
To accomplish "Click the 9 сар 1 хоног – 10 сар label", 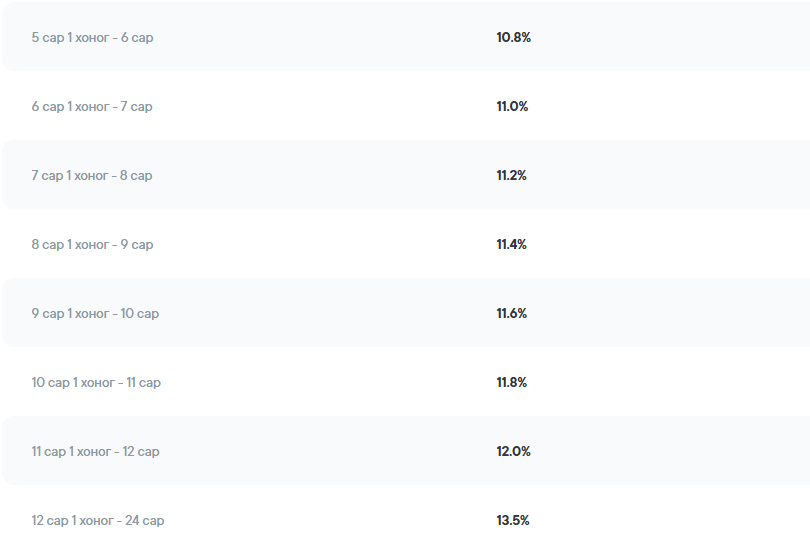I will pyautogui.click(x=95, y=314).
